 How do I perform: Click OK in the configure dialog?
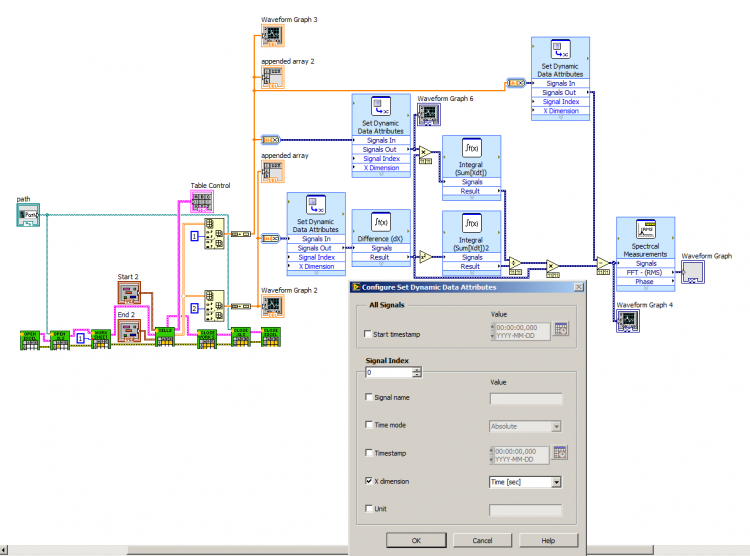tap(416, 540)
